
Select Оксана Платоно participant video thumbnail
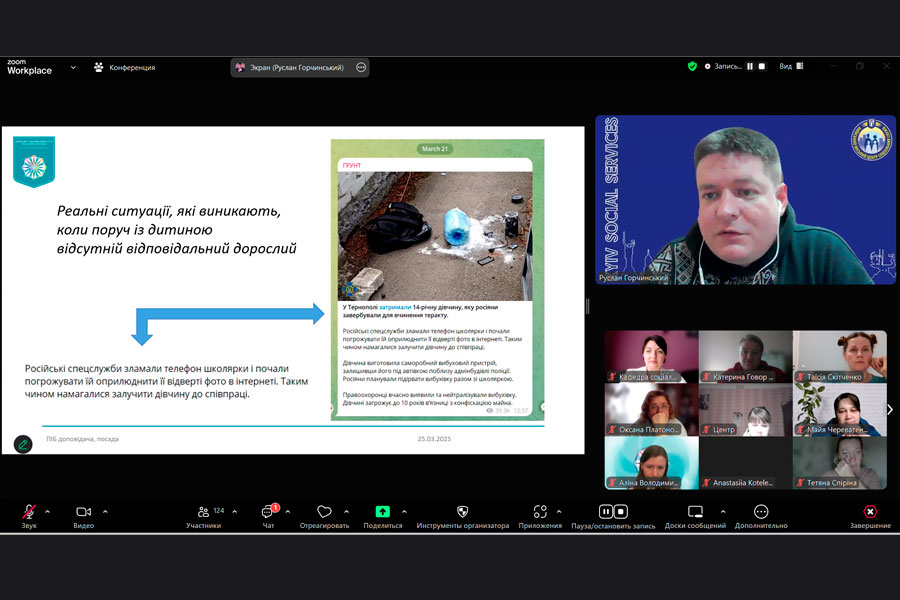pos(651,409)
